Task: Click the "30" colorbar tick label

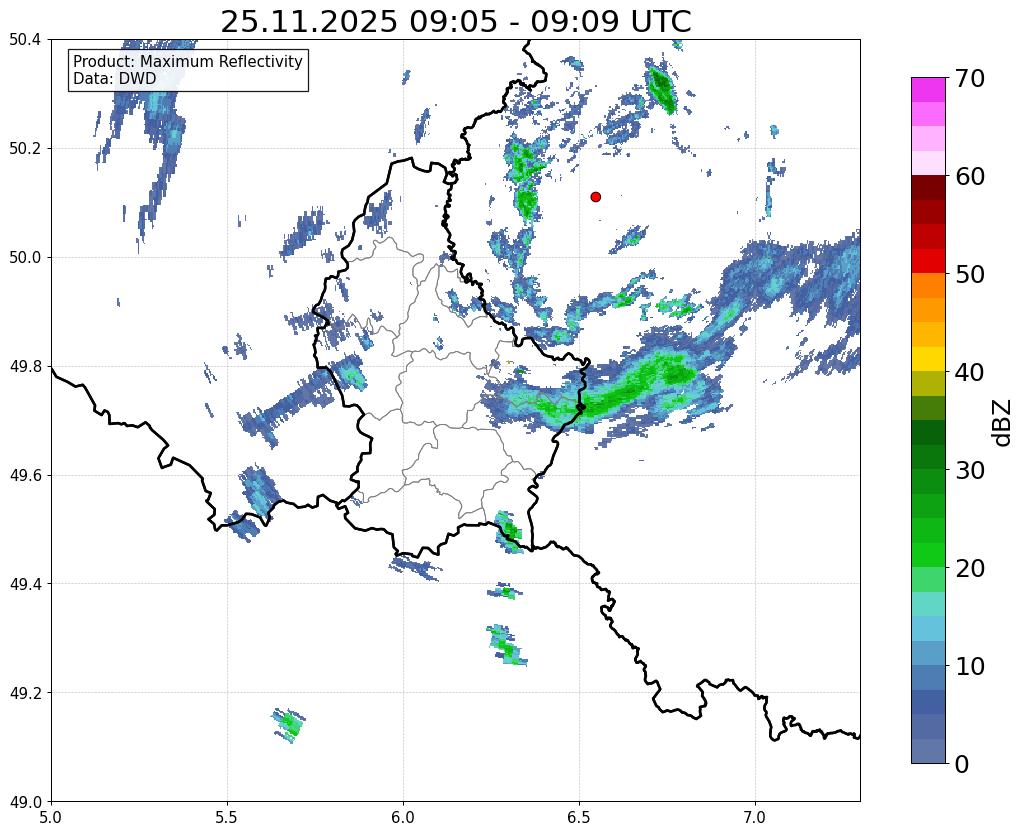Action: [970, 470]
